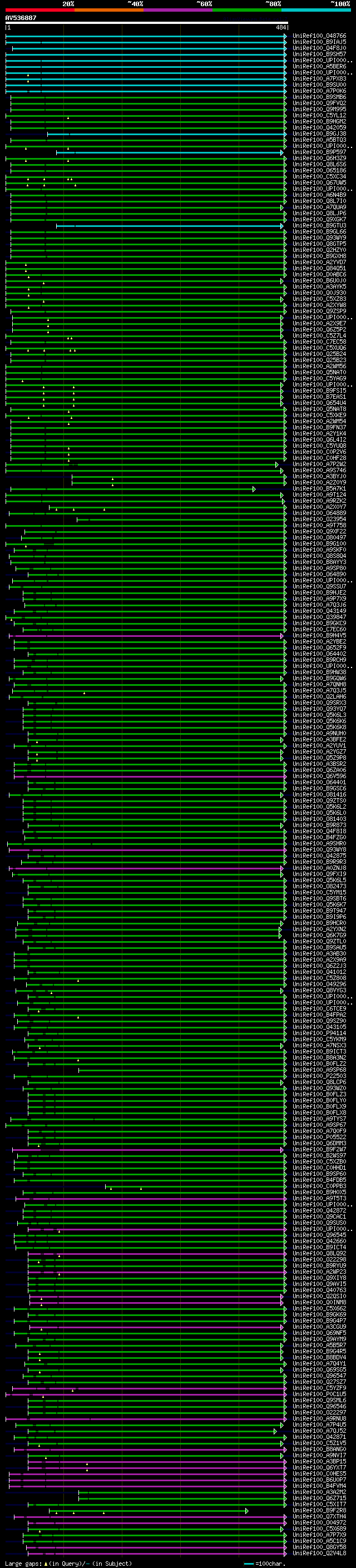Click the white query ruler bar from 1 to 484
Viewport: 356px width, 1568px height.
click(x=147, y=23)
